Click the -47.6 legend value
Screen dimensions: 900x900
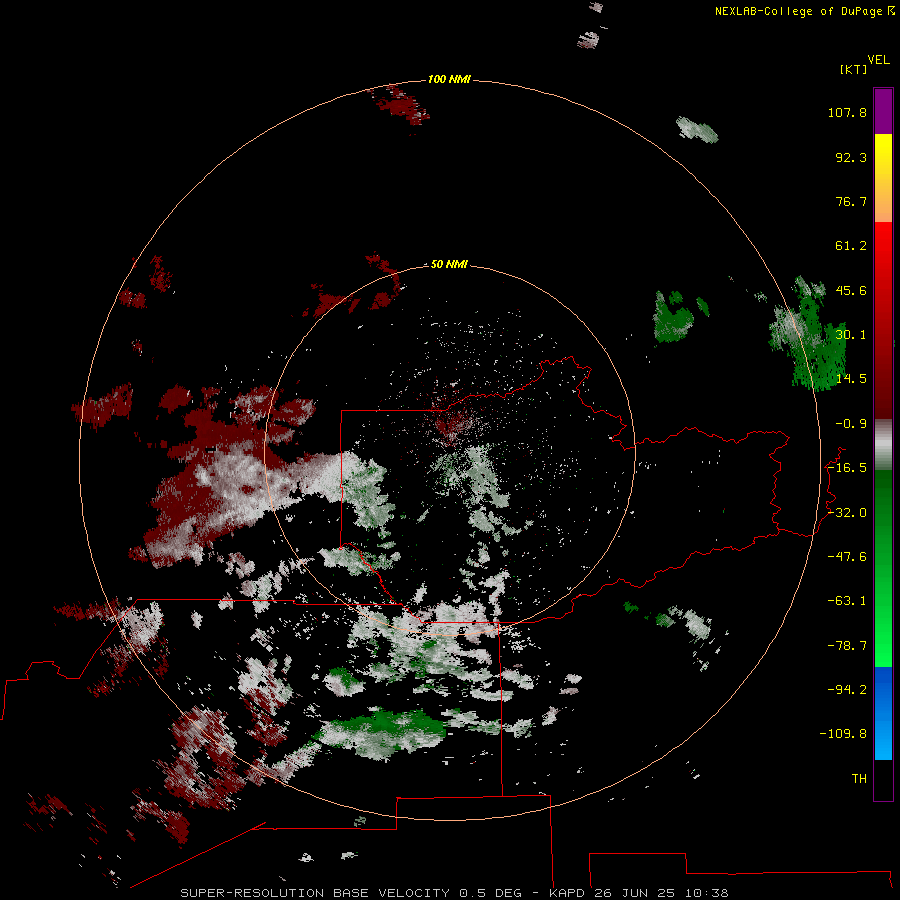tap(847, 557)
